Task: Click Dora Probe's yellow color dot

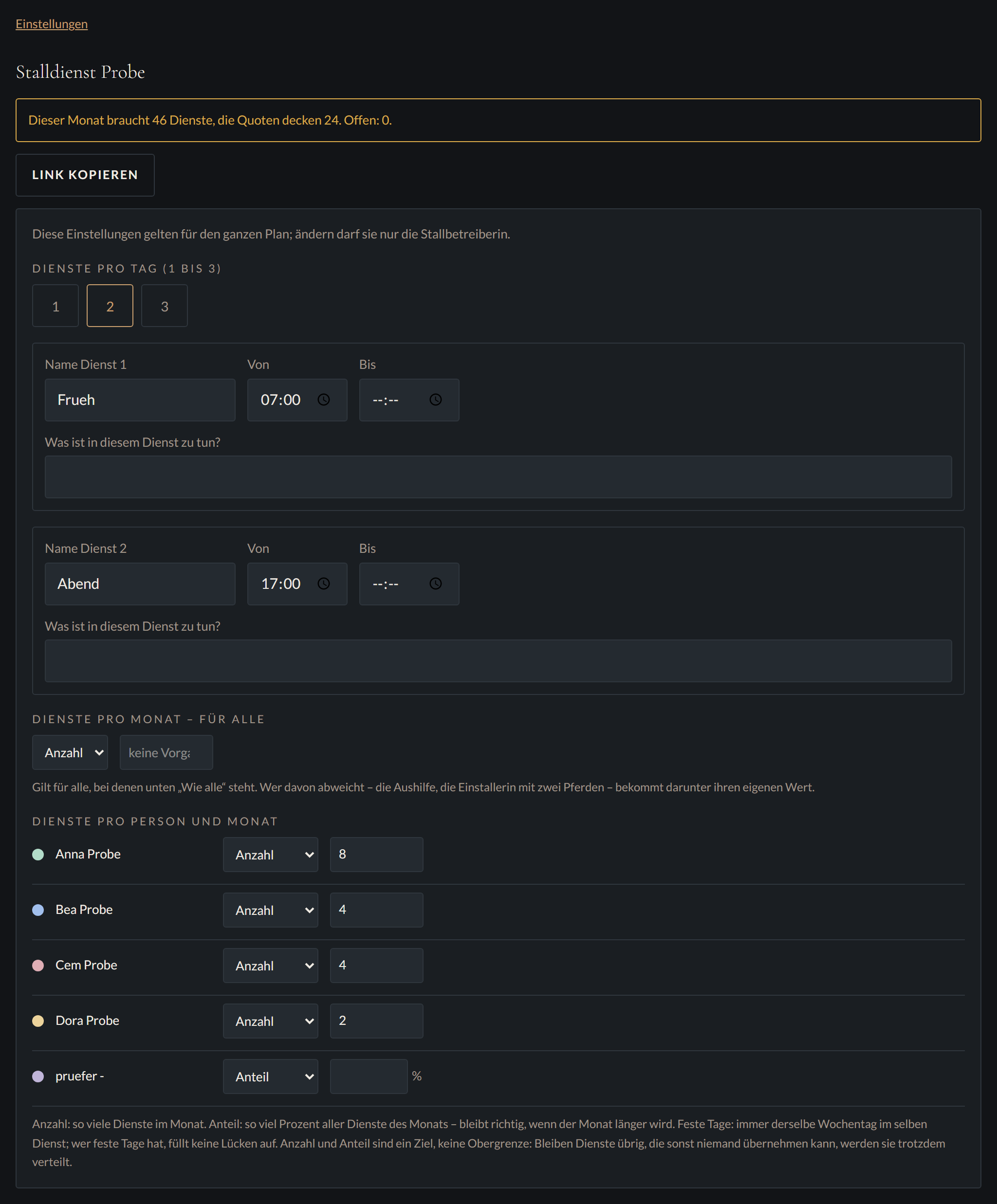Action: (38, 1021)
